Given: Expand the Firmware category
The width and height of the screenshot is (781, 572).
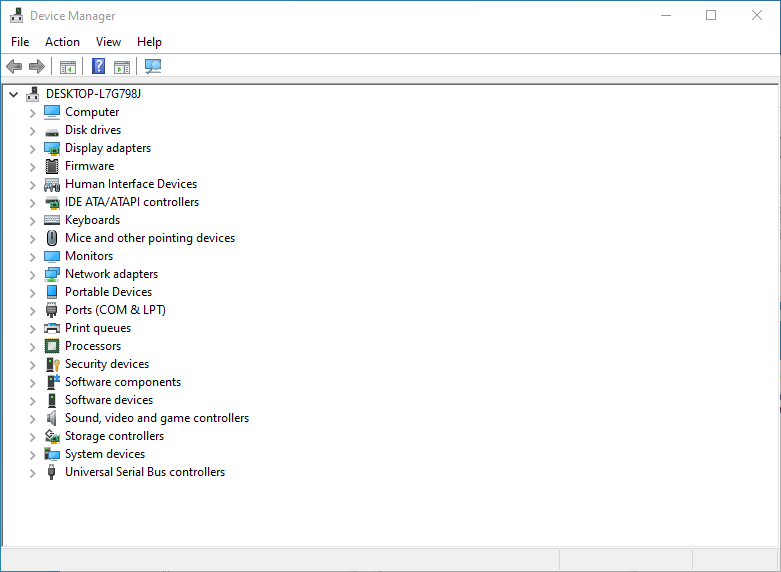Looking at the screenshot, I should click(x=32, y=167).
